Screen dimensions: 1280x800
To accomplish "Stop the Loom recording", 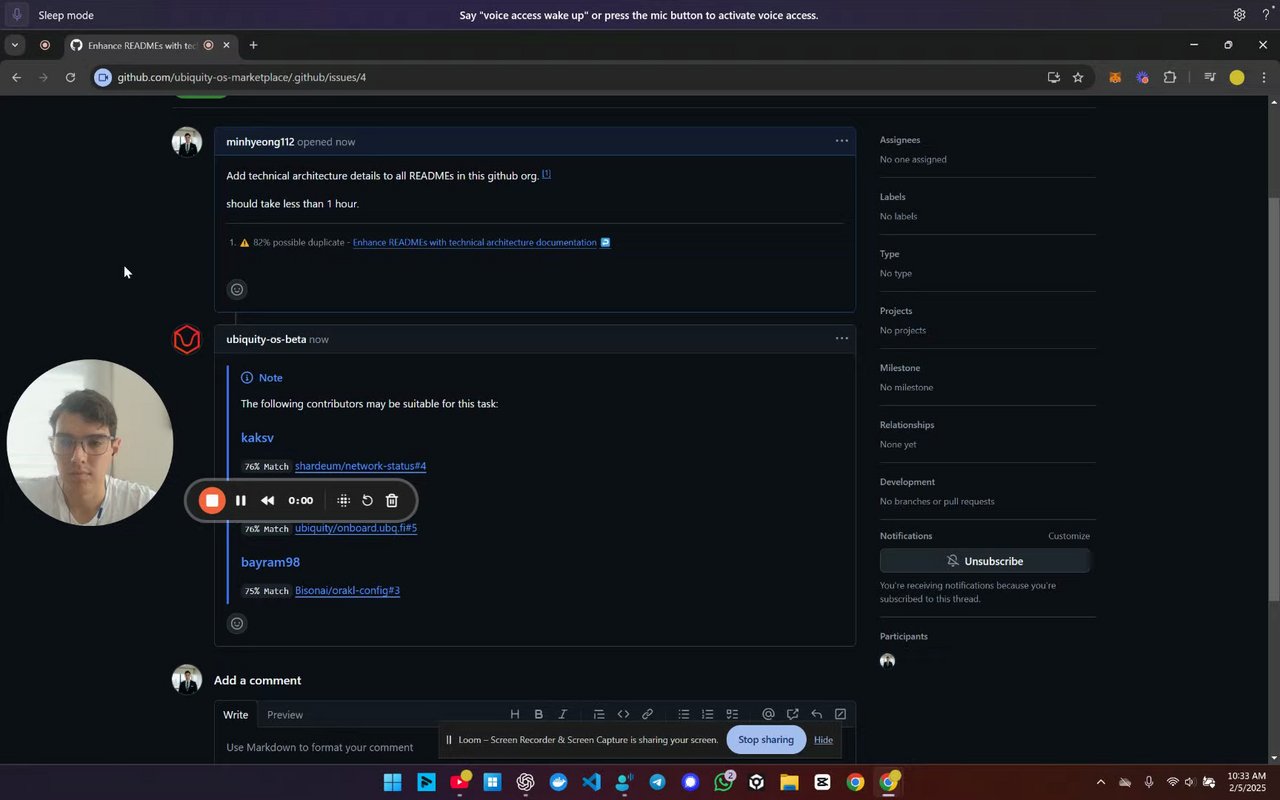I will pyautogui.click(x=212, y=500).
